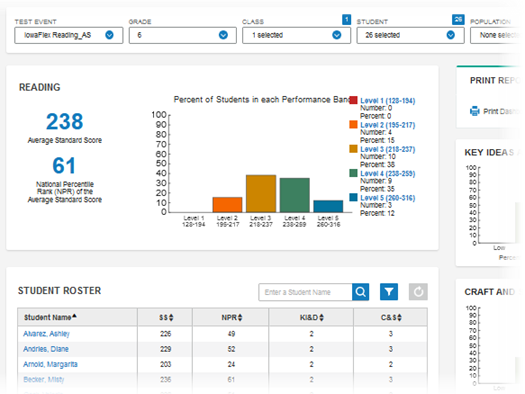Image resolution: width=525 pixels, height=394 pixels.
Task: Click the Level 4 (238-259) legend link
Action: (x=387, y=174)
